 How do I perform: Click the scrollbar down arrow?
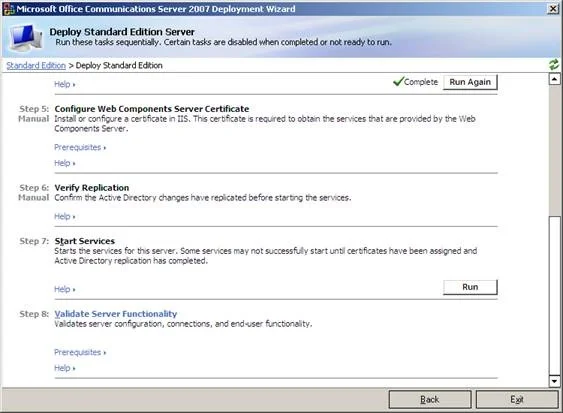pyautogui.click(x=554, y=381)
